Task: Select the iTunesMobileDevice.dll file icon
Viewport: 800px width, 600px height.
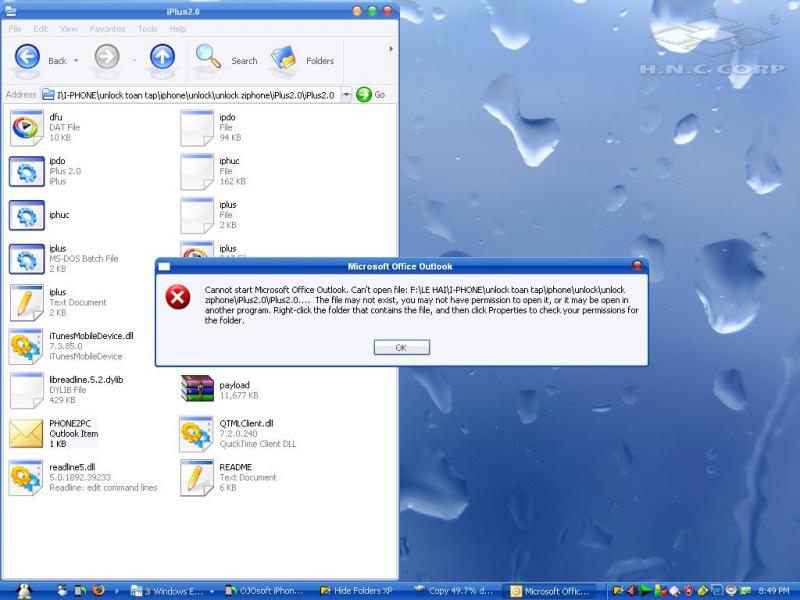Action: 26,346
